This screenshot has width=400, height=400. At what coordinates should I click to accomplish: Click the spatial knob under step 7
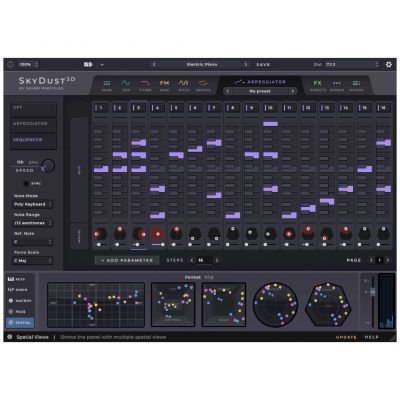(x=214, y=234)
